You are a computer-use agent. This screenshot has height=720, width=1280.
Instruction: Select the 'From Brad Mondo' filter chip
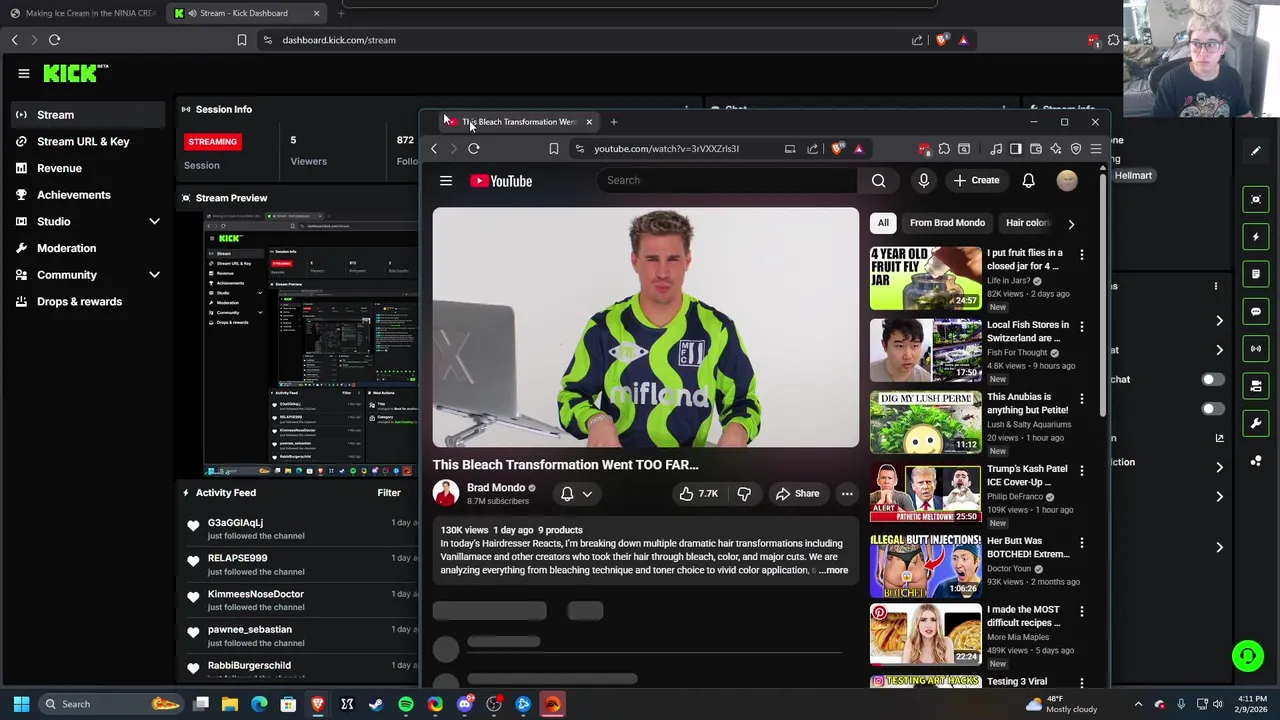(947, 223)
